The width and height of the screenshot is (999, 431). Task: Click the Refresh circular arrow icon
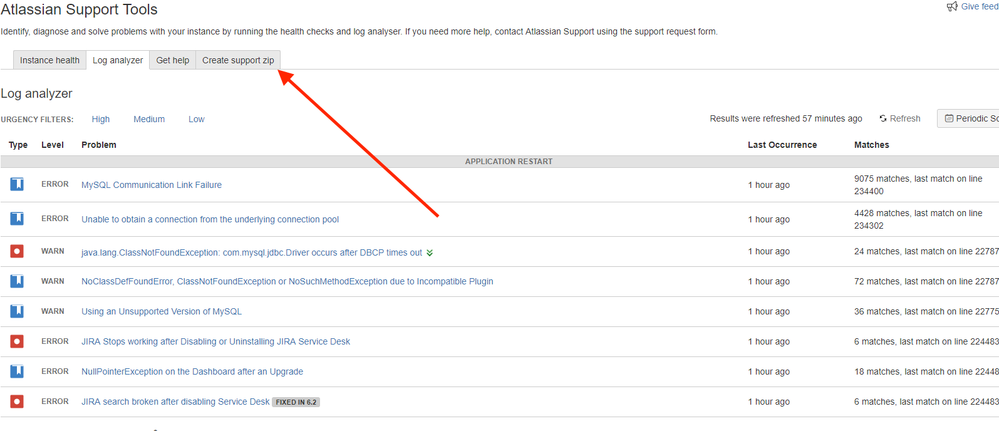point(883,119)
